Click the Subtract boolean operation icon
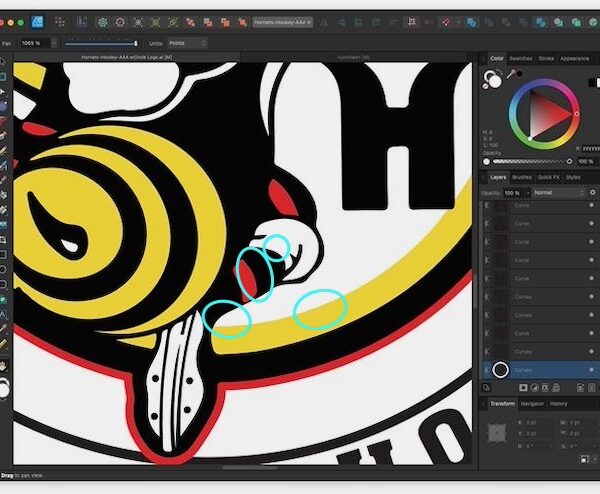This screenshot has width=600, height=494. tap(489, 23)
